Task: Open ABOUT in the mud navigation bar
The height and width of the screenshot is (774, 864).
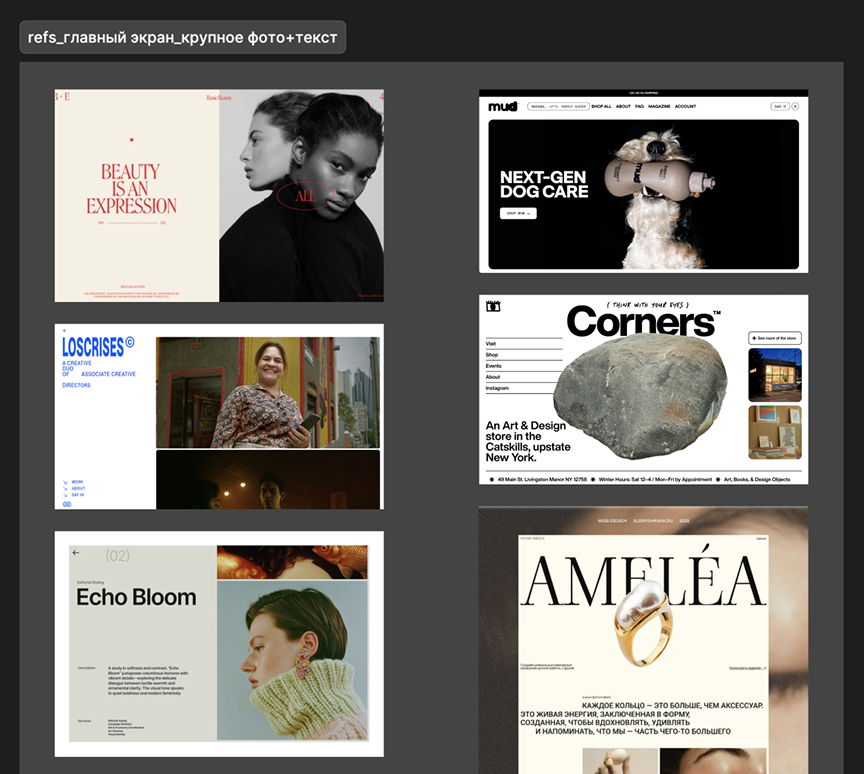Action: click(623, 106)
